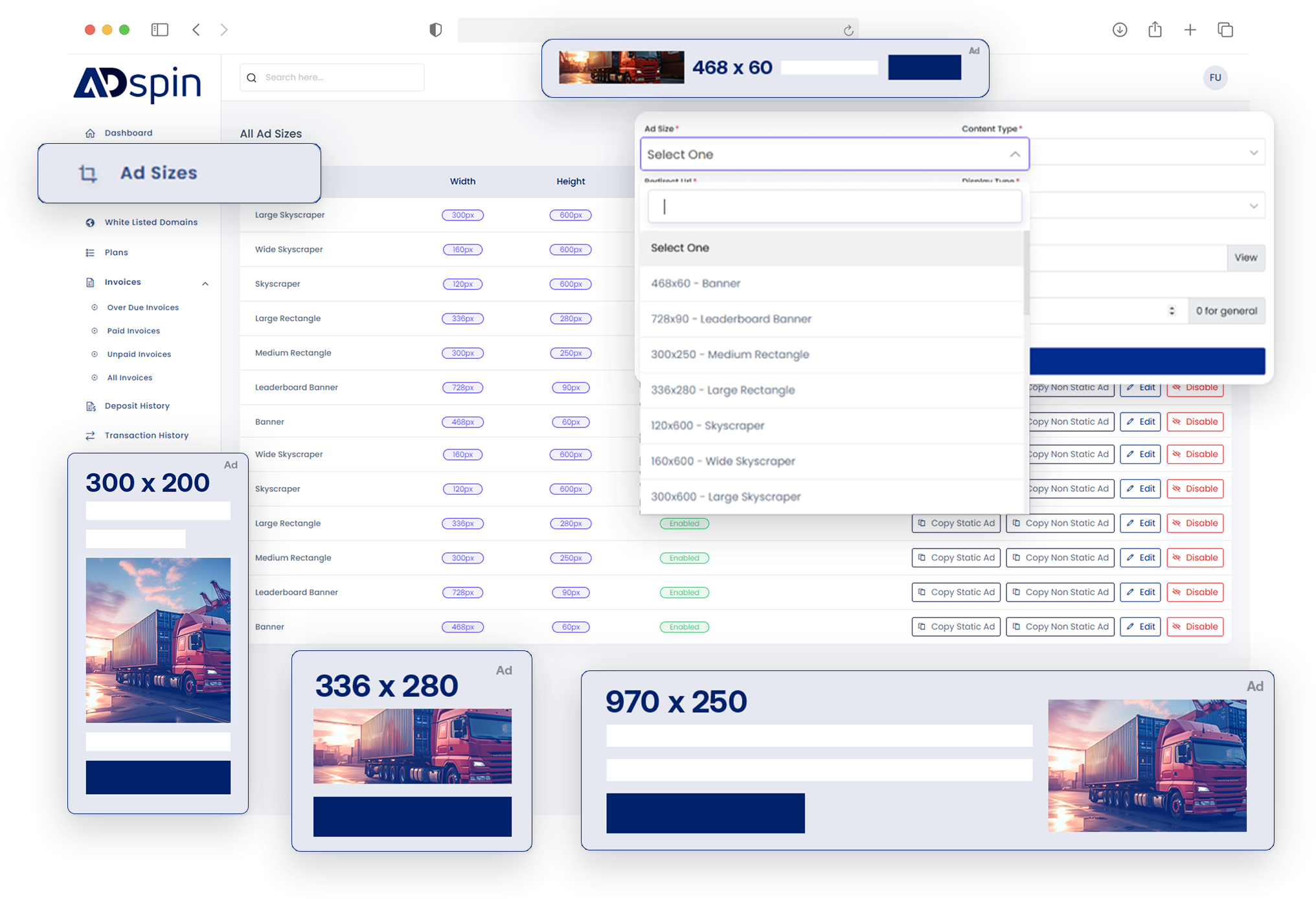Click the Edit button on Leaderboard Banner
This screenshot has width=1316, height=899.
pyautogui.click(x=1144, y=592)
